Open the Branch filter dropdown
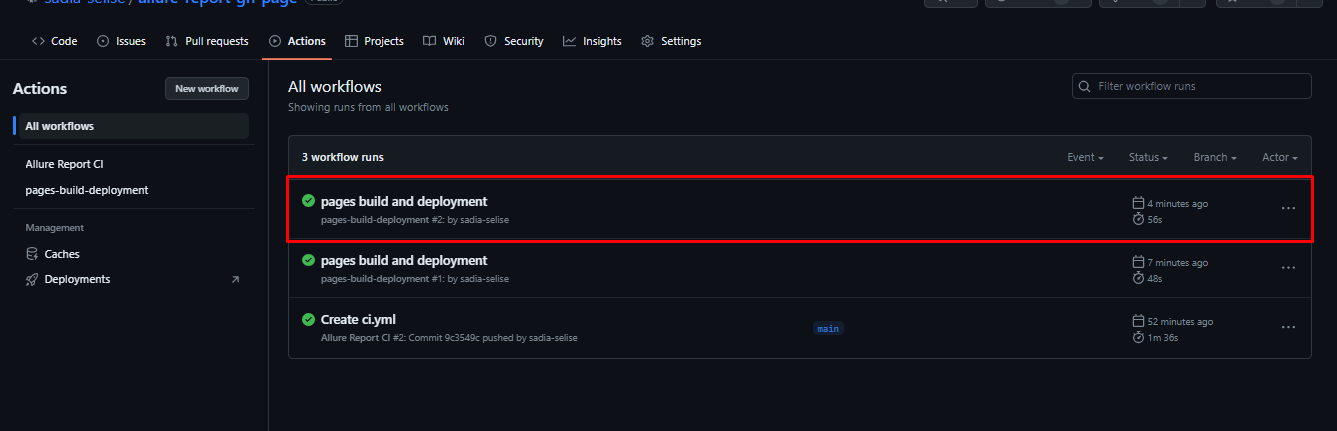1337x431 pixels. (1215, 157)
